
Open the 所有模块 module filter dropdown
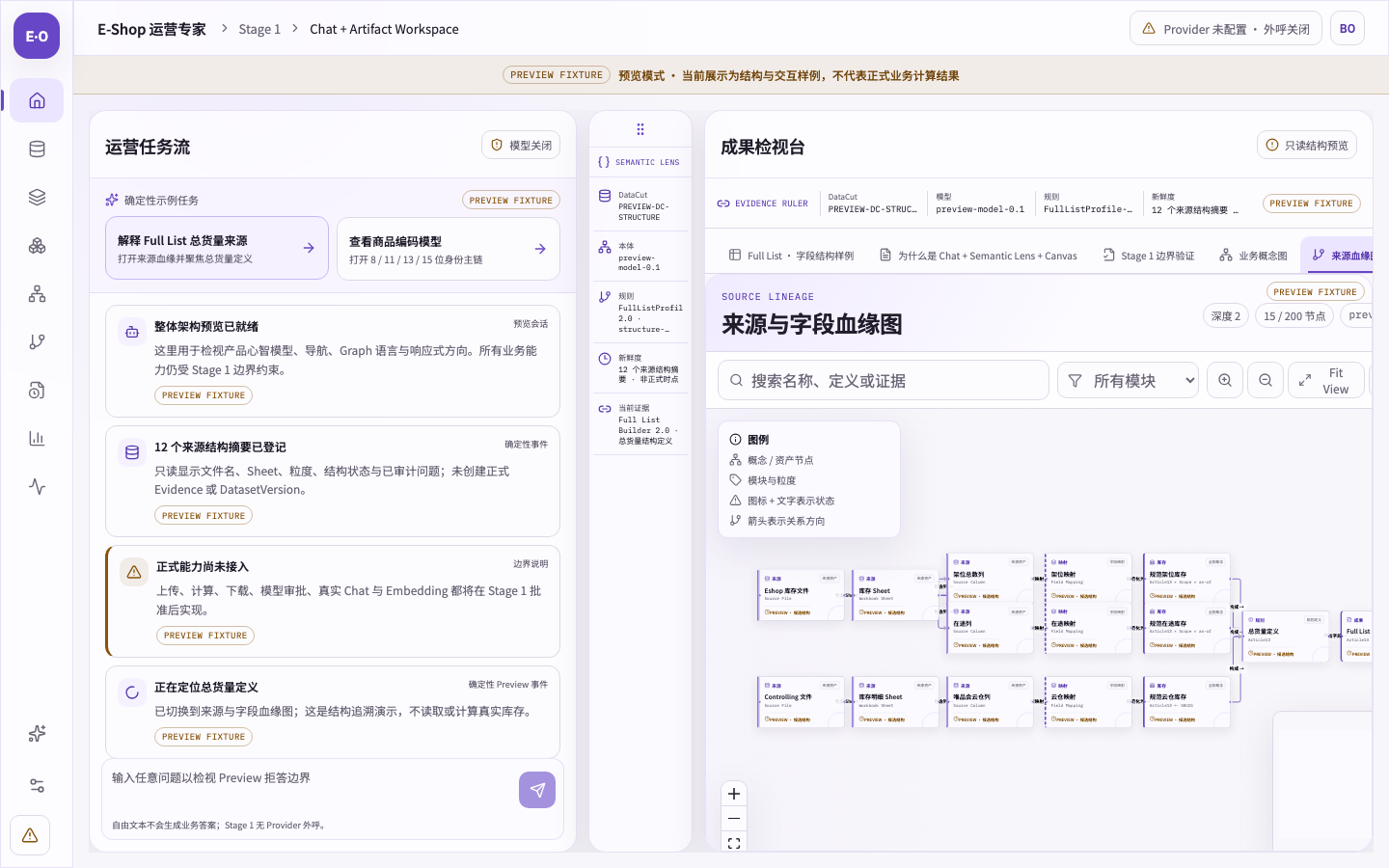tap(1128, 380)
